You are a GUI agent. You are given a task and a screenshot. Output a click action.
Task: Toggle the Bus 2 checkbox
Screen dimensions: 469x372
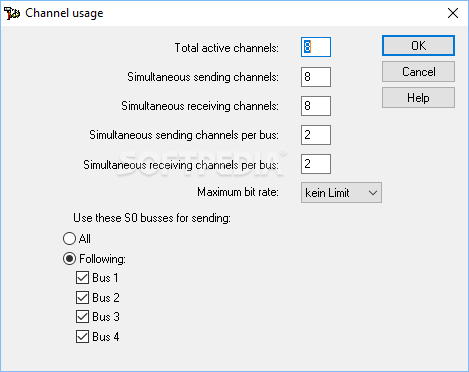(82, 297)
